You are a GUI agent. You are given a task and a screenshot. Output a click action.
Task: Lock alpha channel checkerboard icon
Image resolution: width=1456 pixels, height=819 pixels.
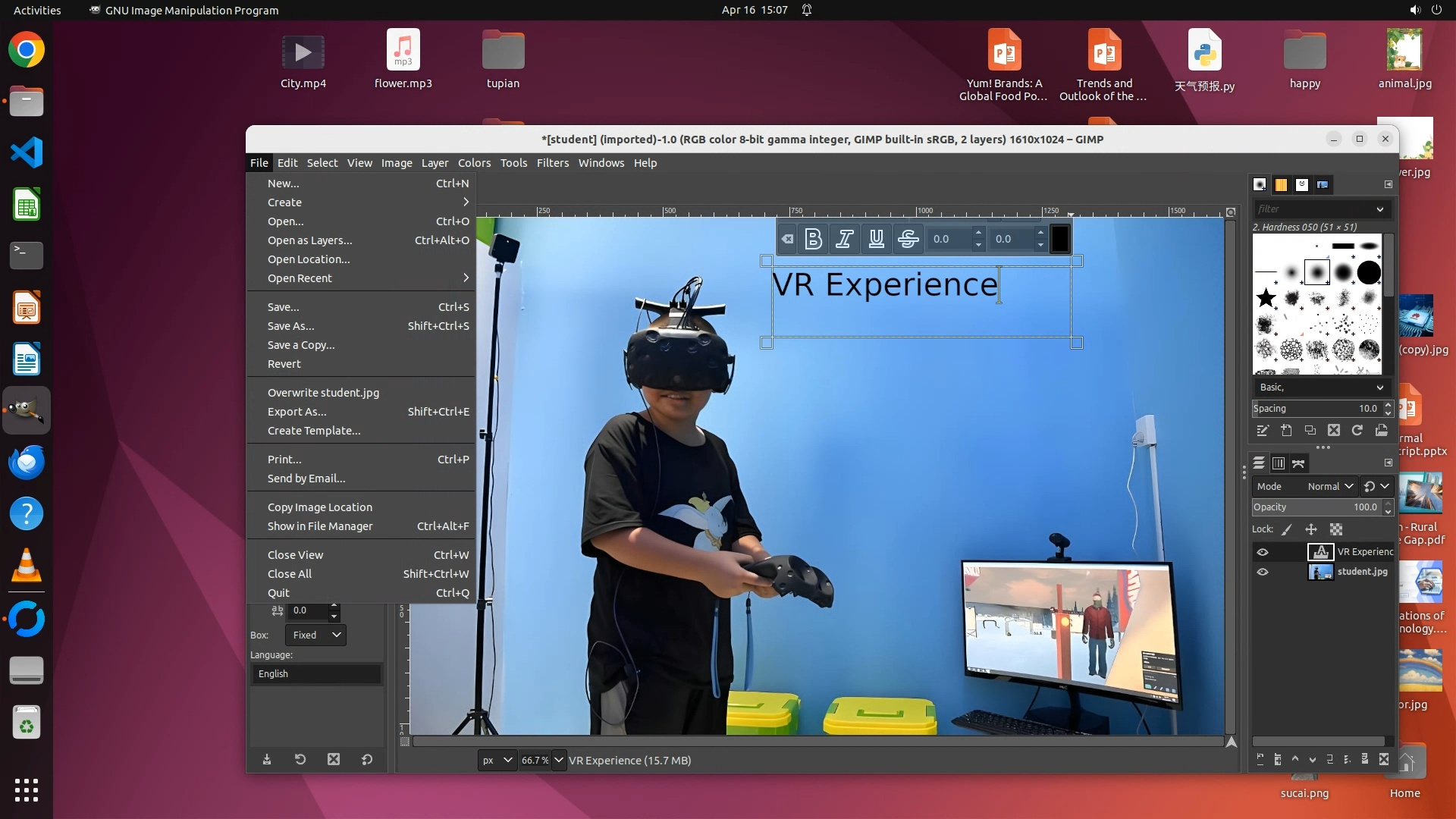tap(1336, 529)
